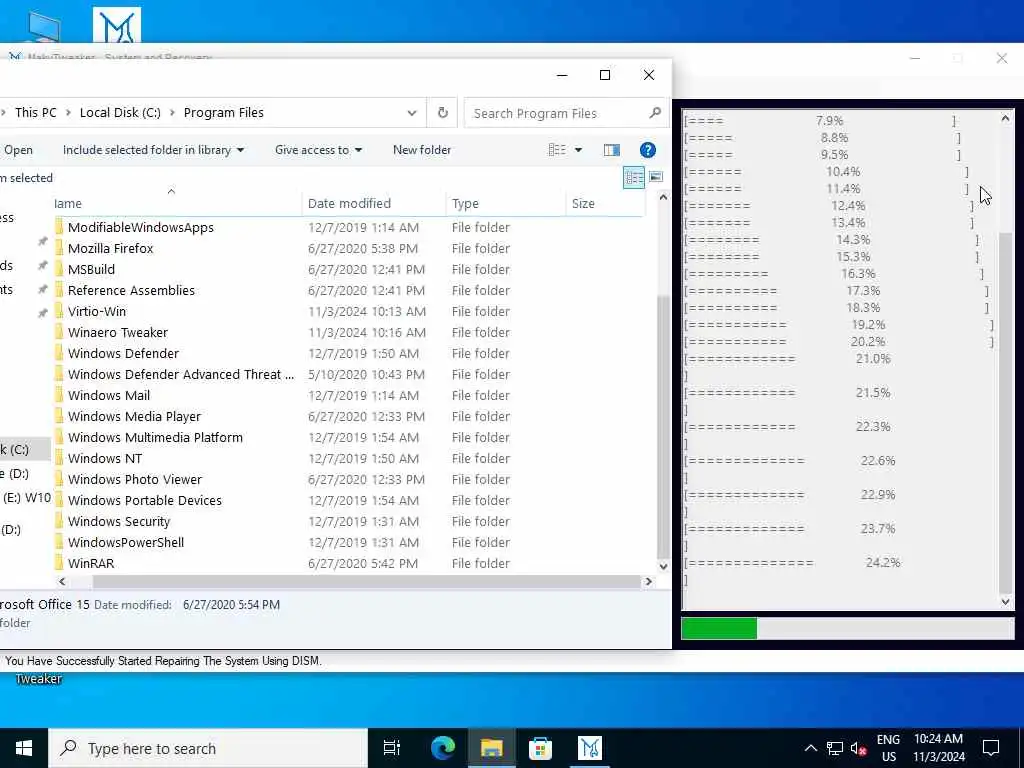Open Explorer help question mark icon
The height and width of the screenshot is (768, 1024).
coord(647,150)
